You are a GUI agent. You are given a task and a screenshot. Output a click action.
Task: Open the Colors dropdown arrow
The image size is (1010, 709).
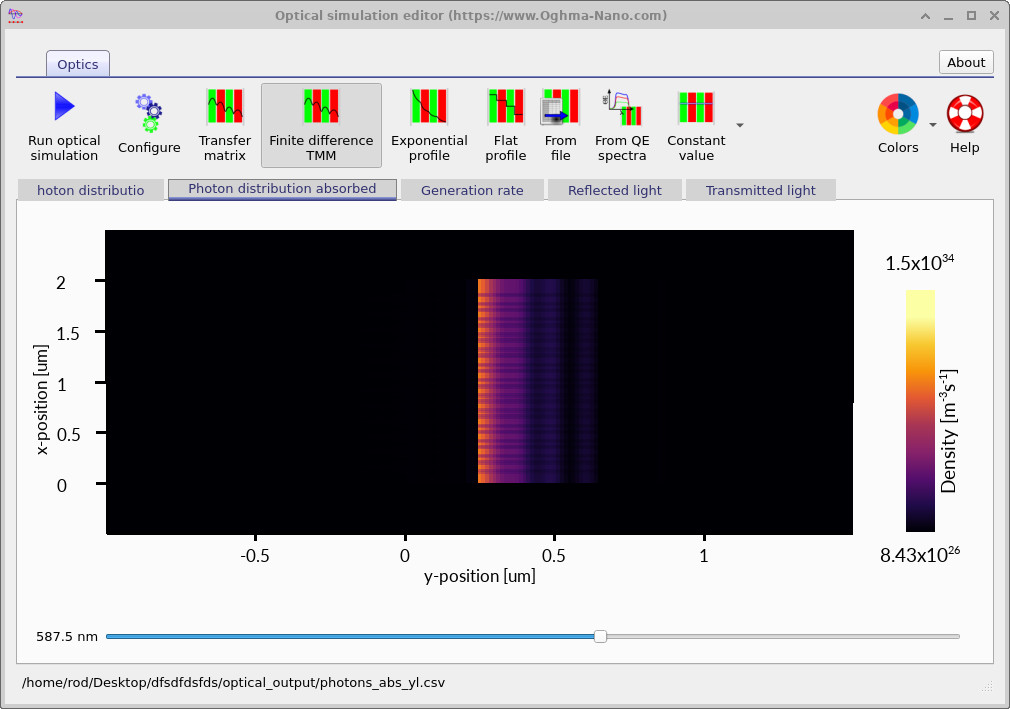pyautogui.click(x=933, y=125)
